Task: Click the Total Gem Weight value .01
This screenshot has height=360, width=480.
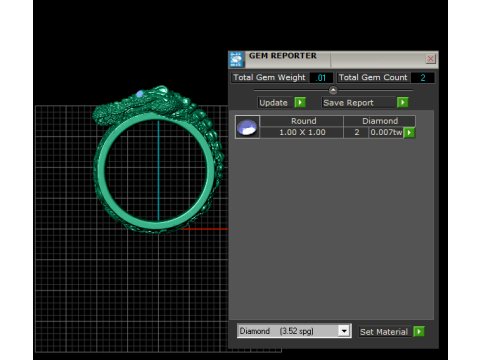Action: (x=321, y=78)
